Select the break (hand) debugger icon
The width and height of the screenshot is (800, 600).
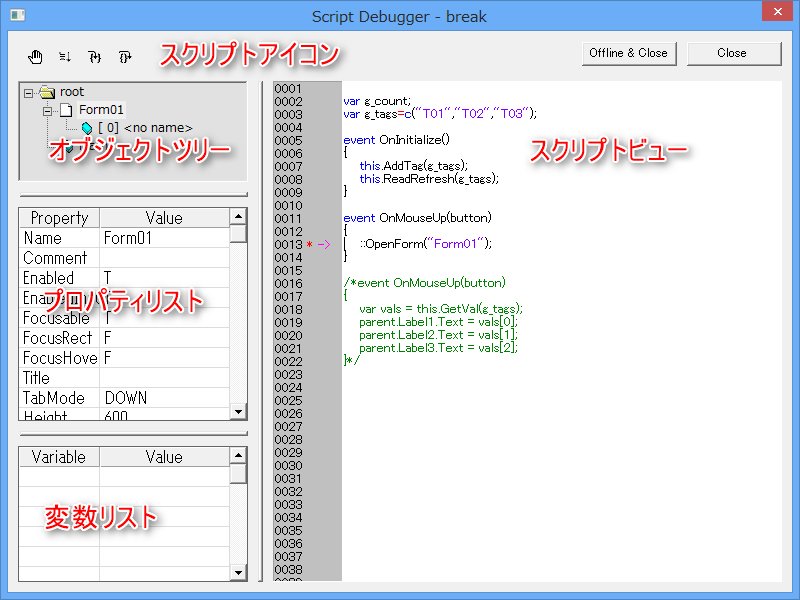click(35, 57)
